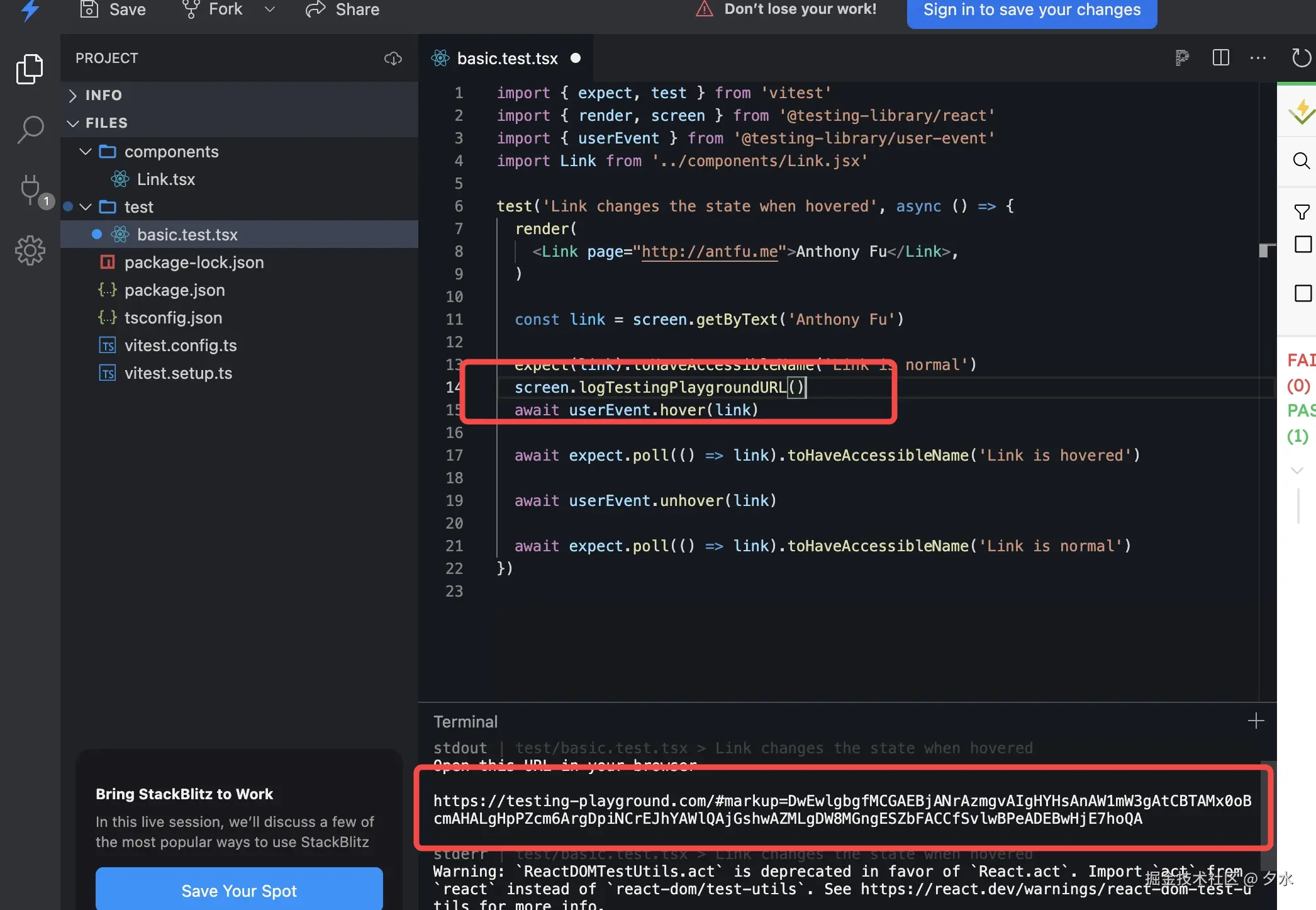Click Sign in to save your changes
Screen dimensions: 1316x910
pos(1032,11)
